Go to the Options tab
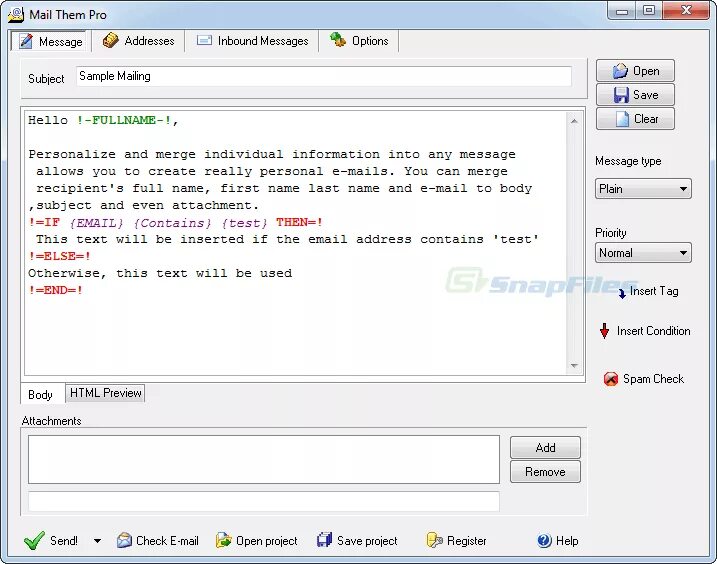 click(x=359, y=41)
